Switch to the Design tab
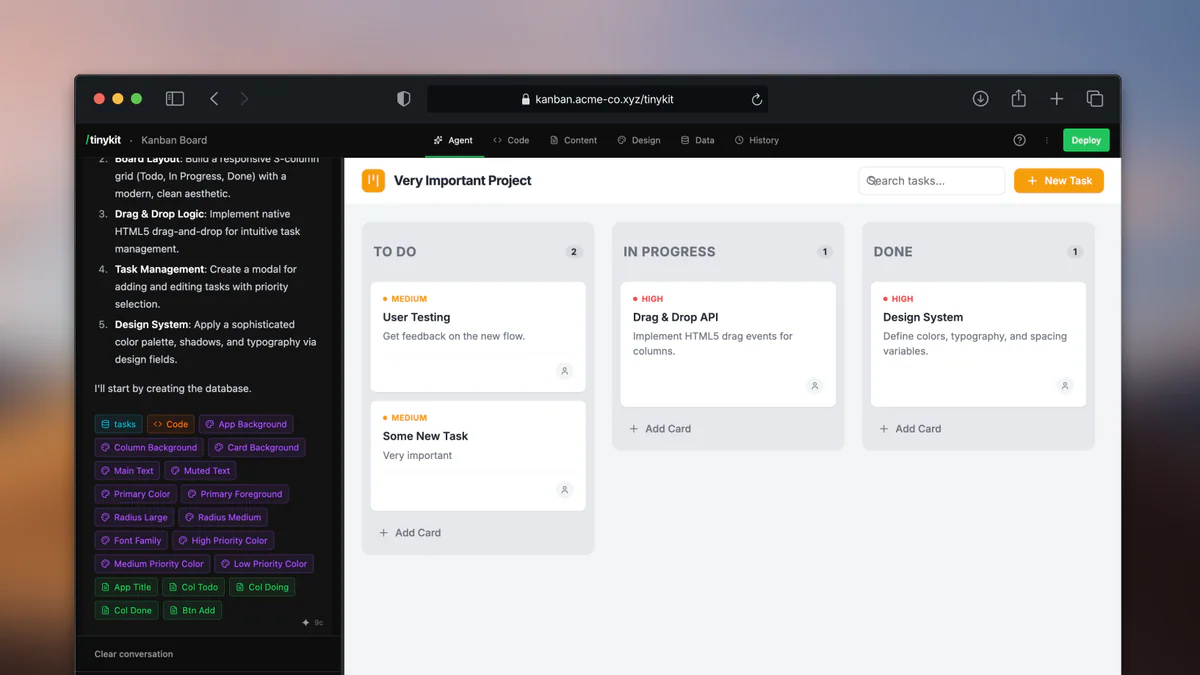The width and height of the screenshot is (1200, 675). (639, 140)
